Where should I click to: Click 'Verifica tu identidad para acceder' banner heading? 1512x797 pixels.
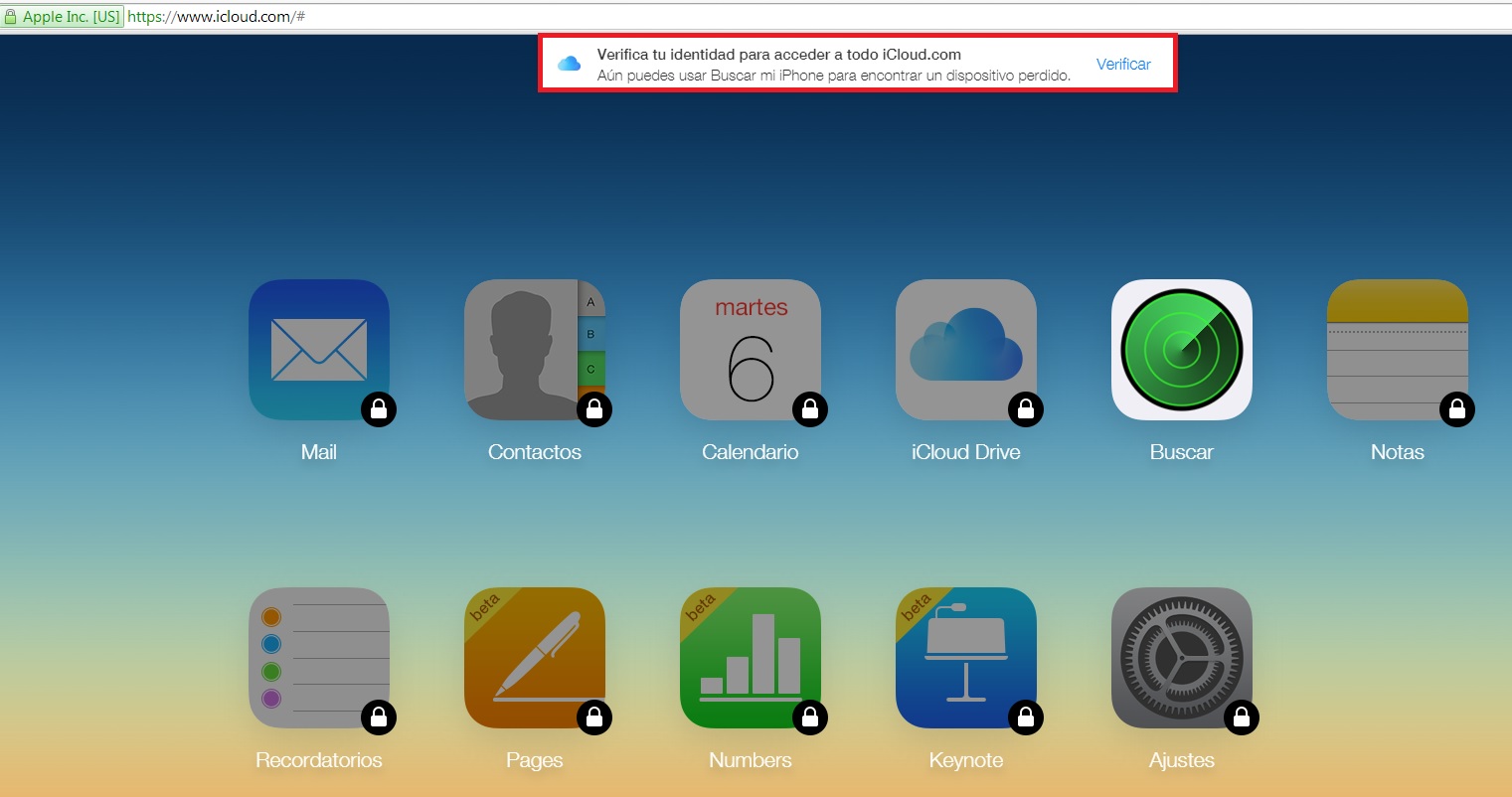[779, 55]
